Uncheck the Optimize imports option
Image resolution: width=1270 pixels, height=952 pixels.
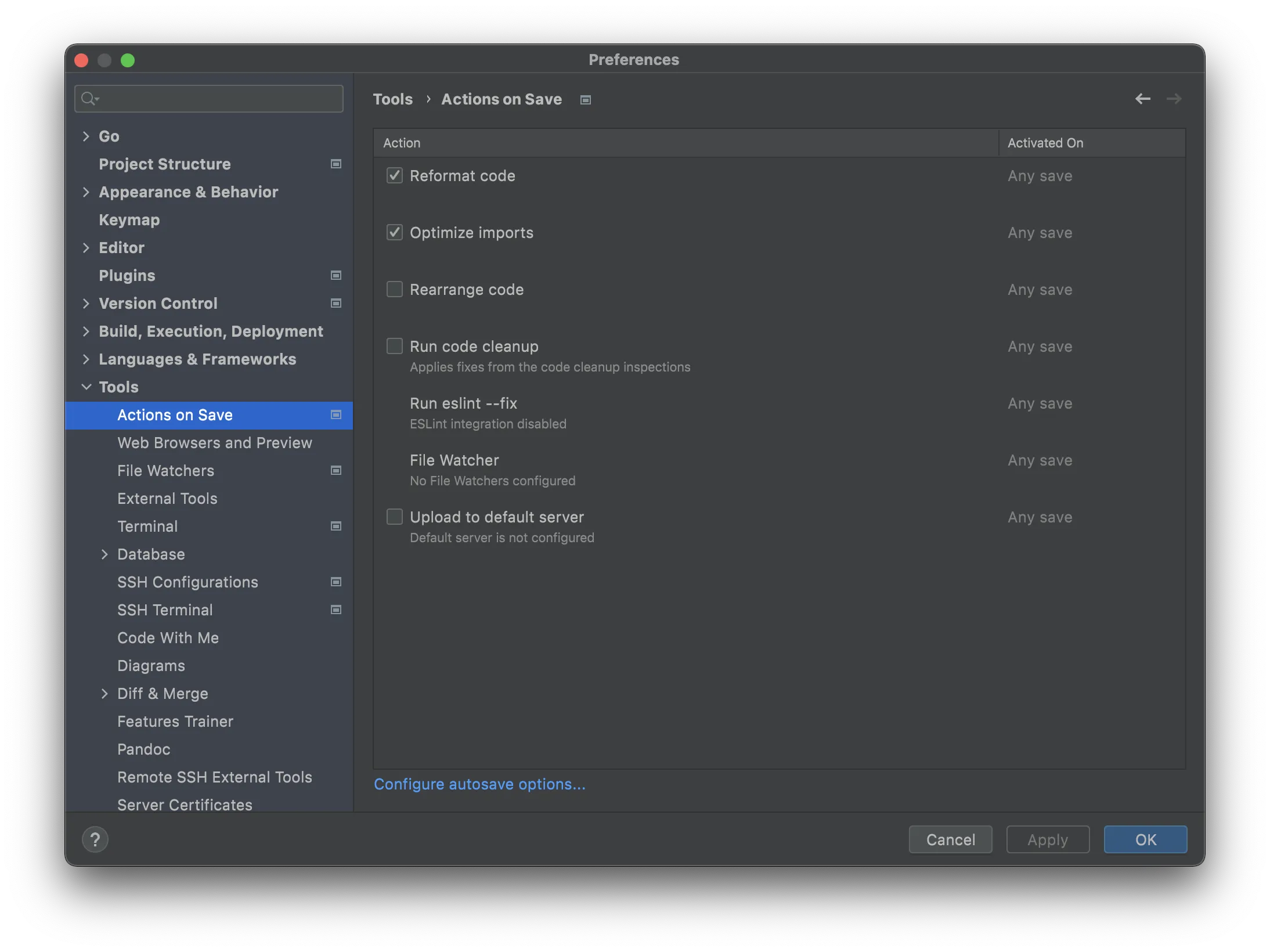click(x=395, y=232)
